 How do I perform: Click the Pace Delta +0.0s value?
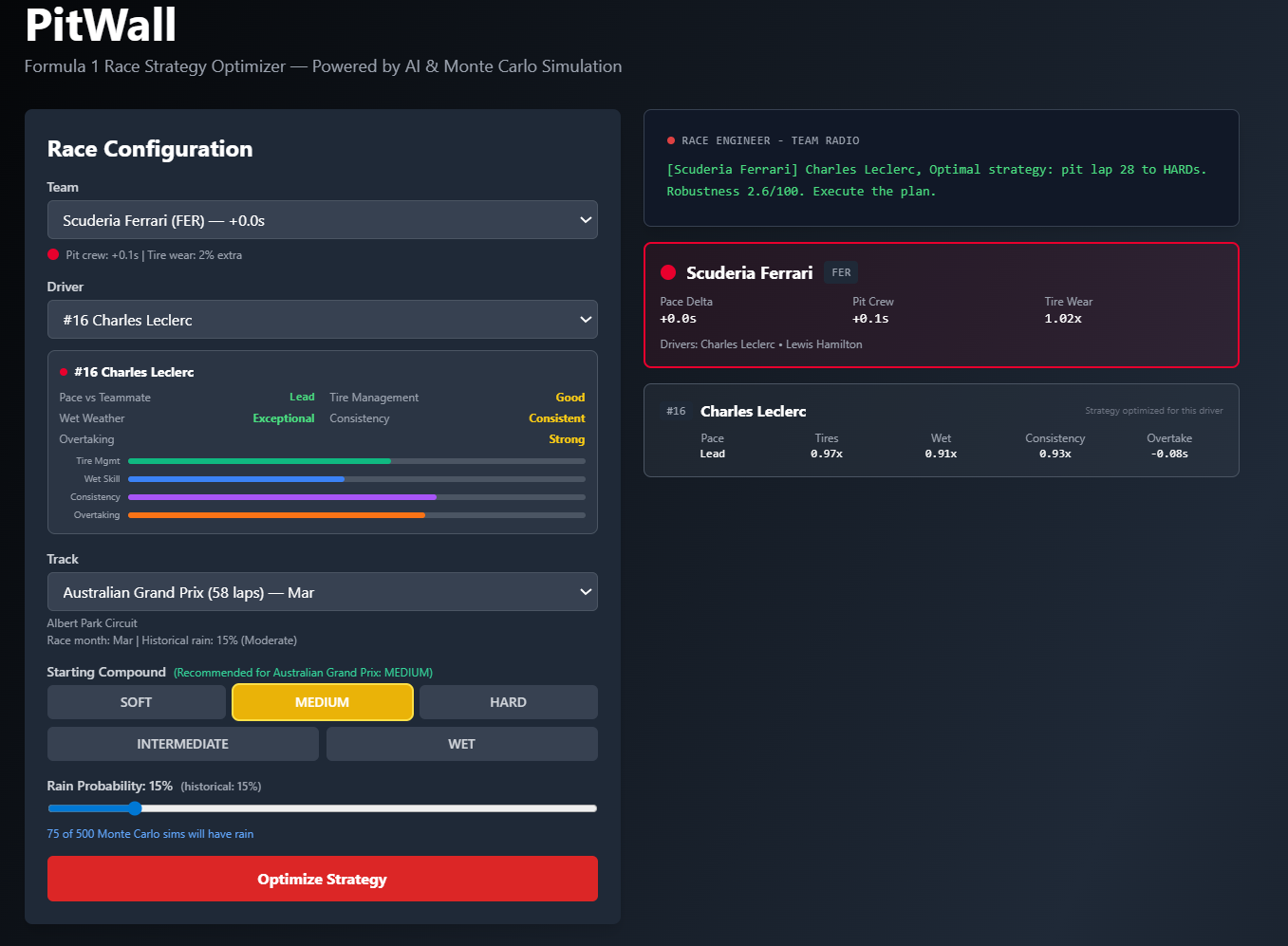tap(679, 319)
